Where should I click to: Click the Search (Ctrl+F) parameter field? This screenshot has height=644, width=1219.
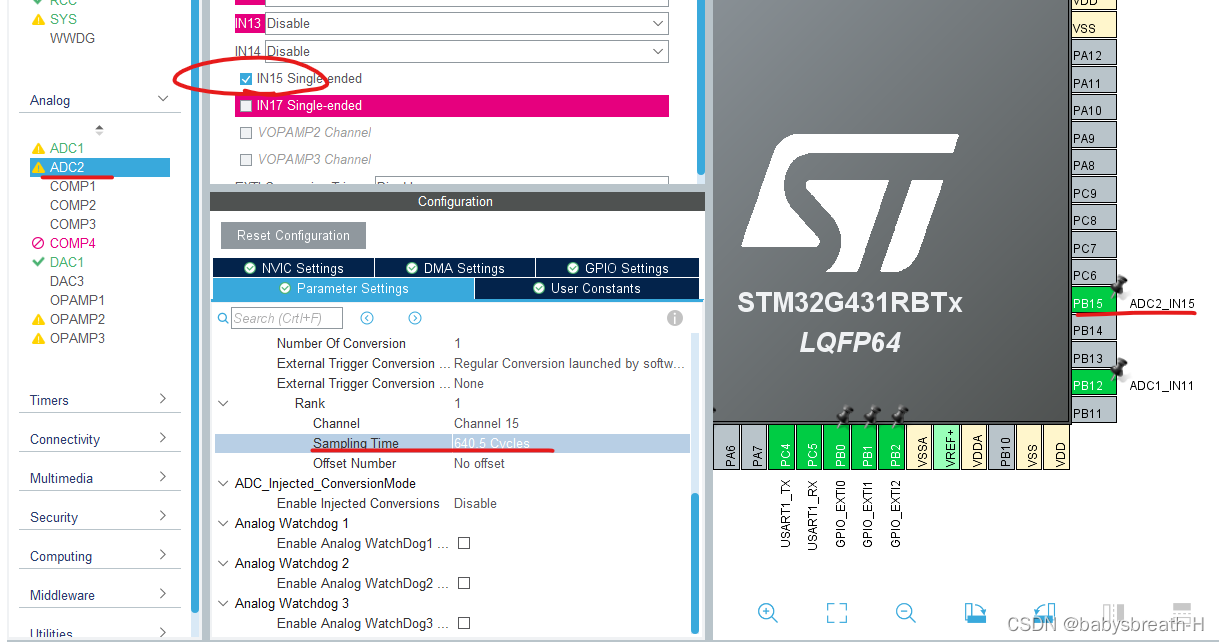(287, 318)
